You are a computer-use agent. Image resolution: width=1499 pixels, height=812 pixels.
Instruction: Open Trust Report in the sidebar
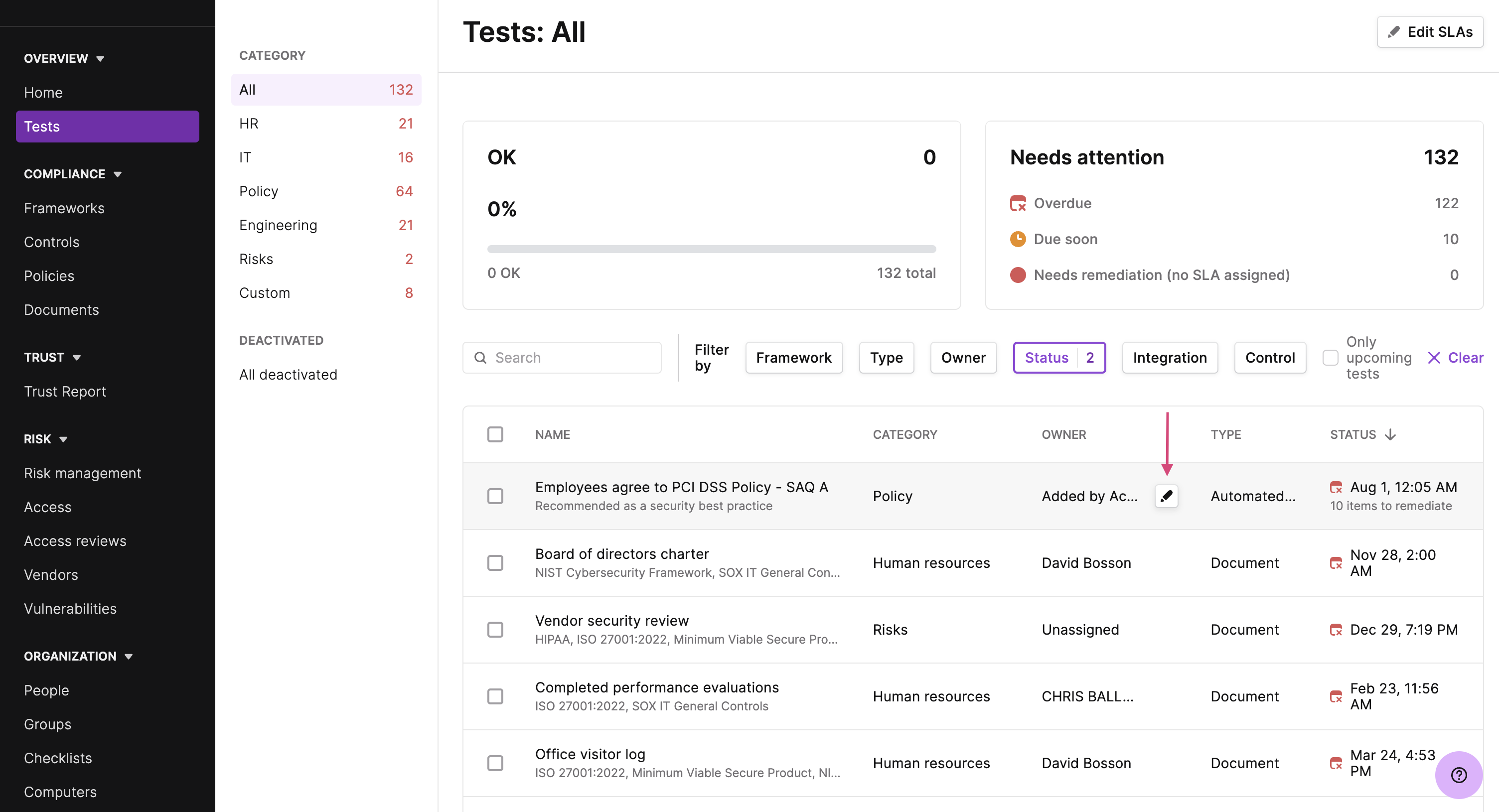point(65,392)
